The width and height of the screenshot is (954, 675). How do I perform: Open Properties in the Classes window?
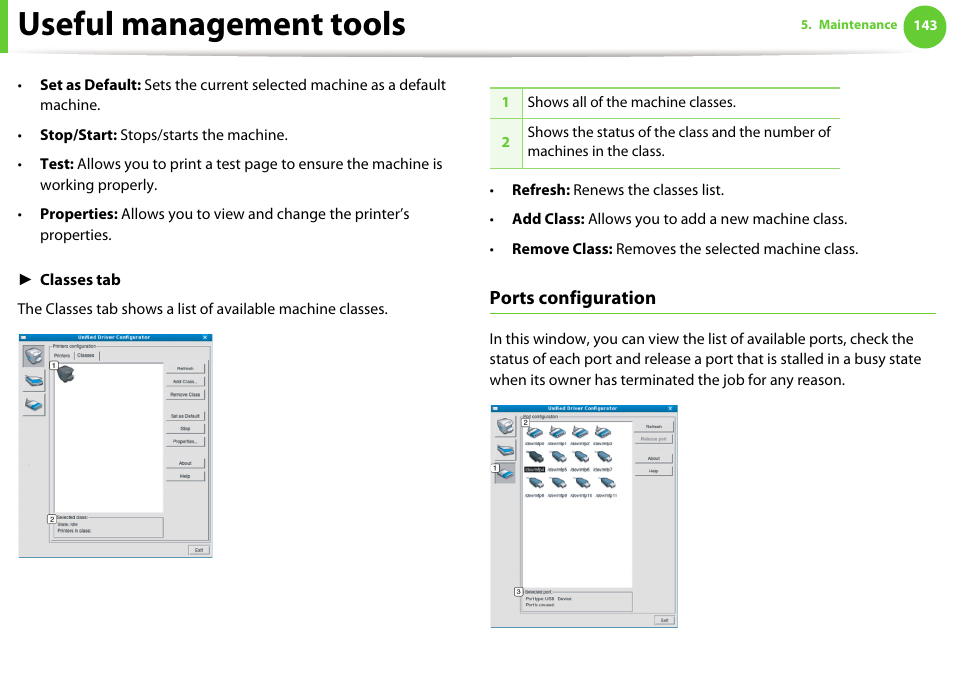[185, 441]
